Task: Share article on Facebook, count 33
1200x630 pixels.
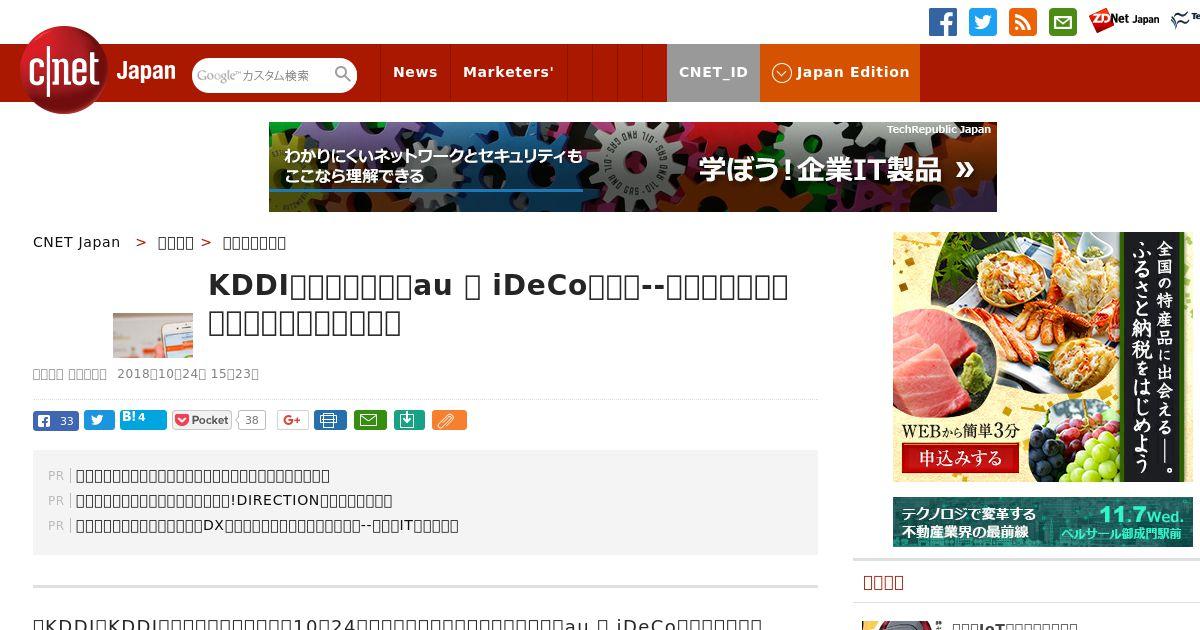Action: (56, 421)
